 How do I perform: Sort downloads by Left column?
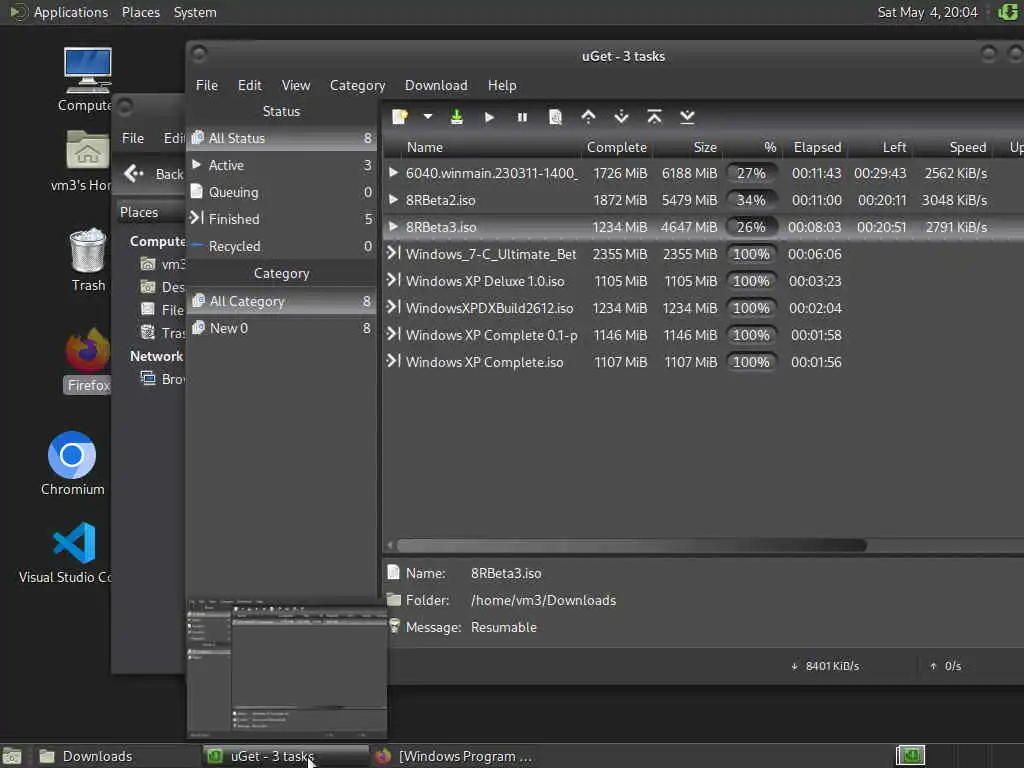(x=880, y=148)
